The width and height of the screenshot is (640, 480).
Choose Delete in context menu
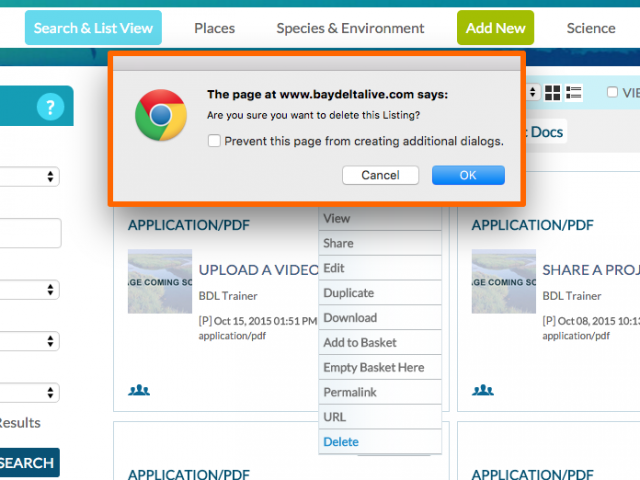point(380,442)
